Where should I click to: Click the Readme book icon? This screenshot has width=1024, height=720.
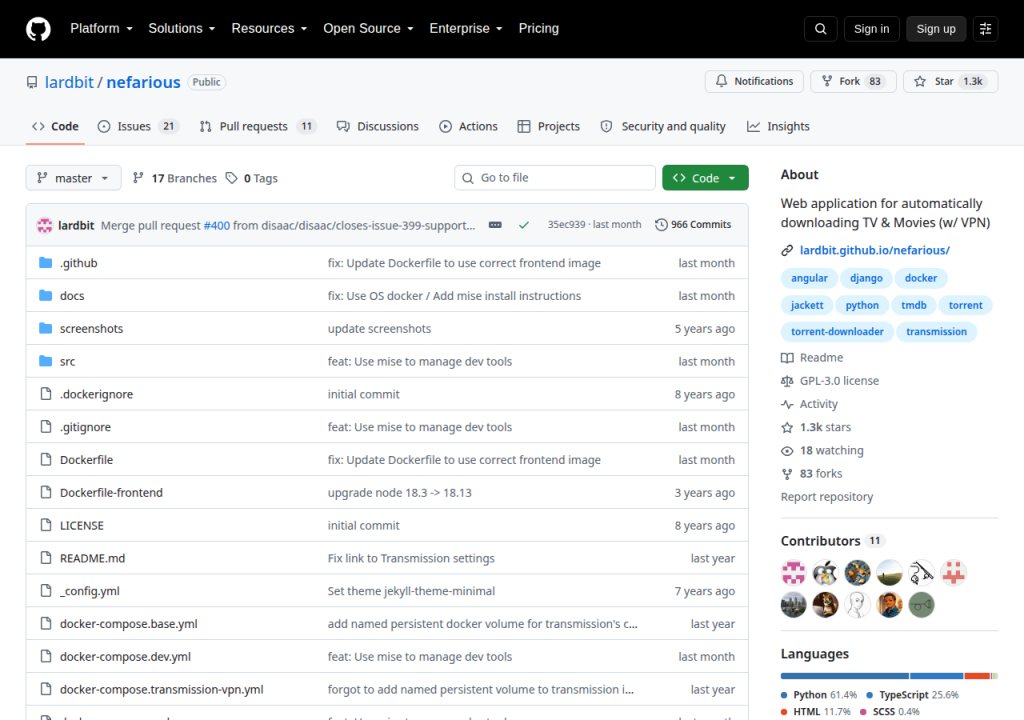point(787,358)
